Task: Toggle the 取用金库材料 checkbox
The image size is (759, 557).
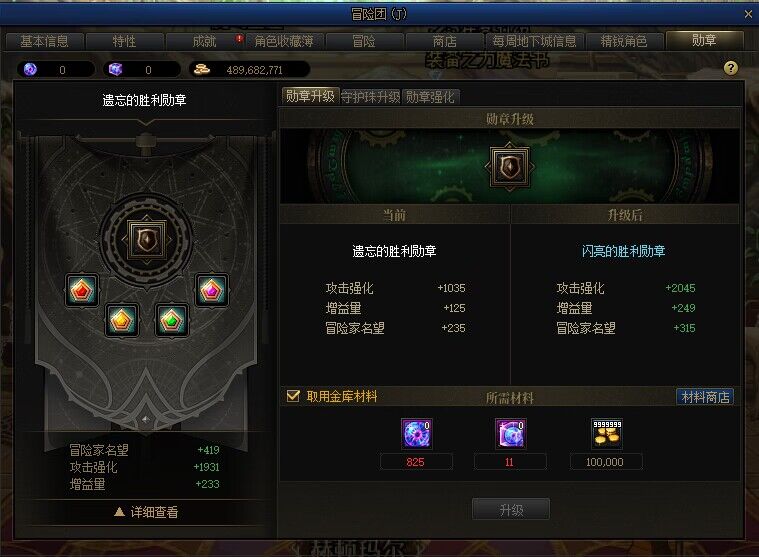Action: coord(293,396)
